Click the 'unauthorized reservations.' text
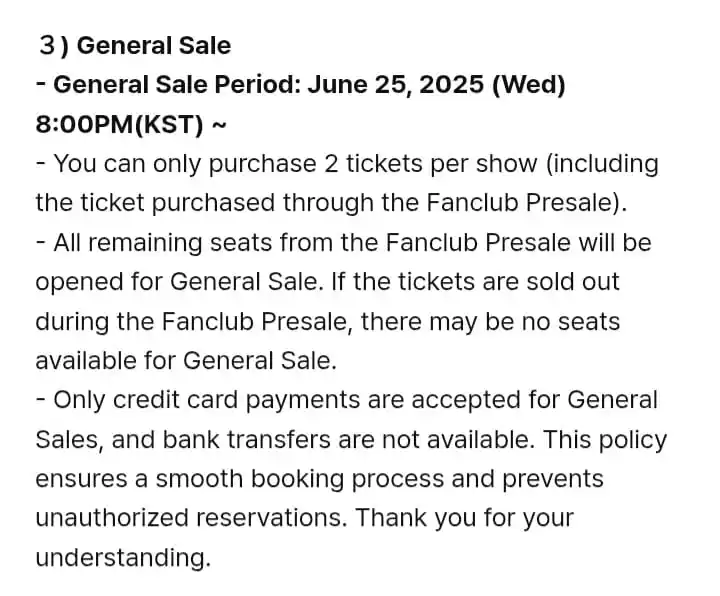The height and width of the screenshot is (596, 720). pyautogui.click(x=191, y=518)
